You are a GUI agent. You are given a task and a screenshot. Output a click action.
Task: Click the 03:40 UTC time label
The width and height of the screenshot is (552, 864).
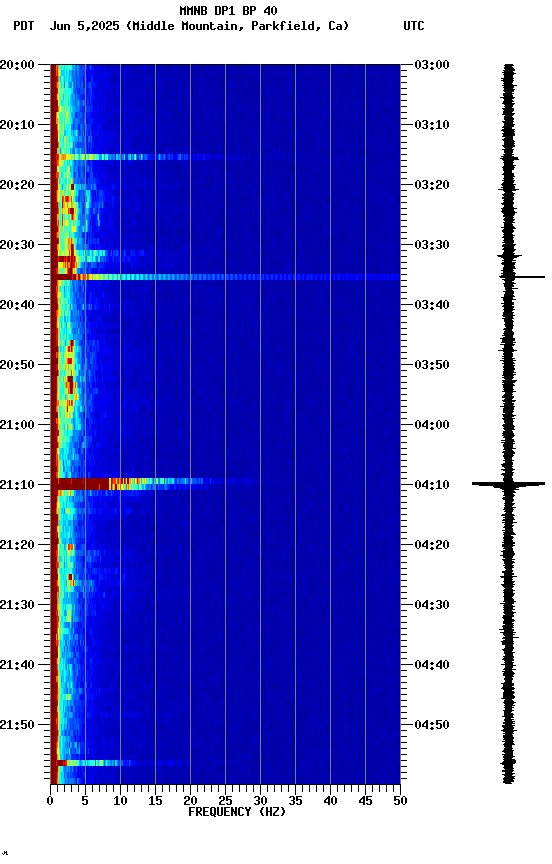click(432, 305)
